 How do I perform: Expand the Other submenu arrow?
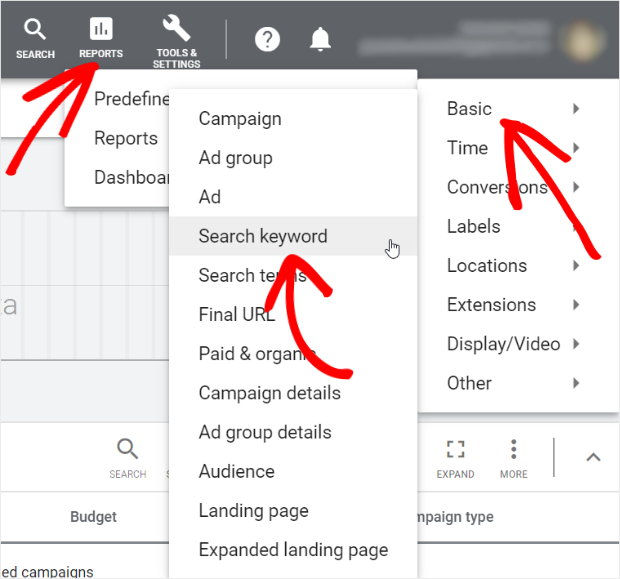point(576,383)
